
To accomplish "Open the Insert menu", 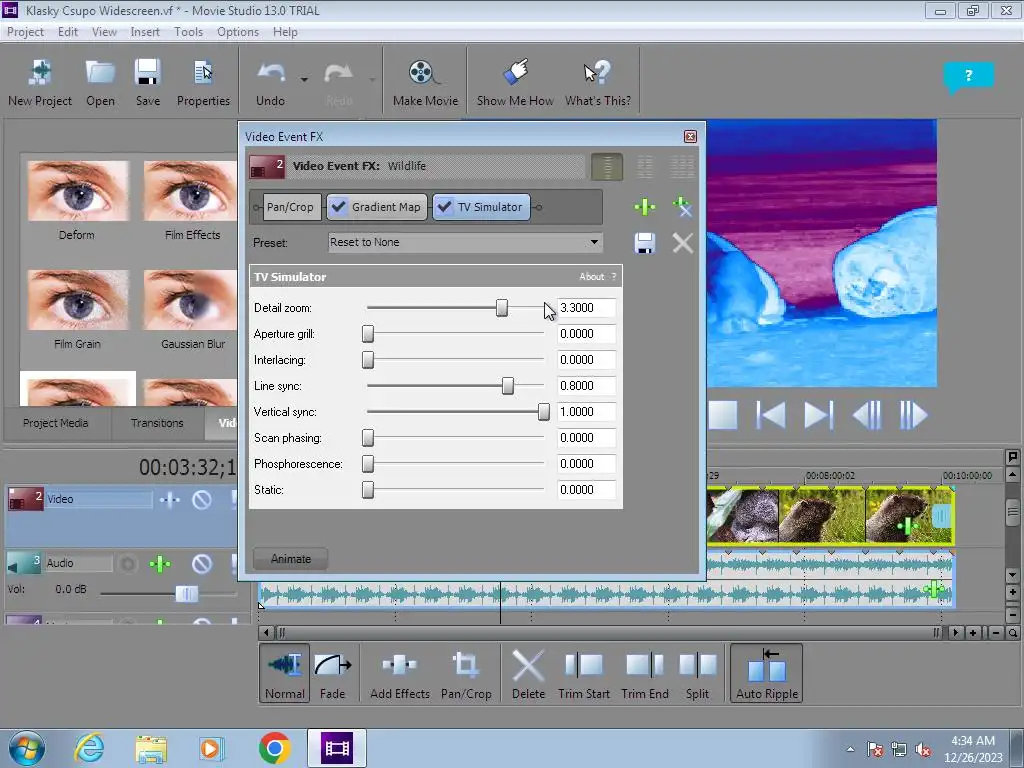I will tap(145, 31).
